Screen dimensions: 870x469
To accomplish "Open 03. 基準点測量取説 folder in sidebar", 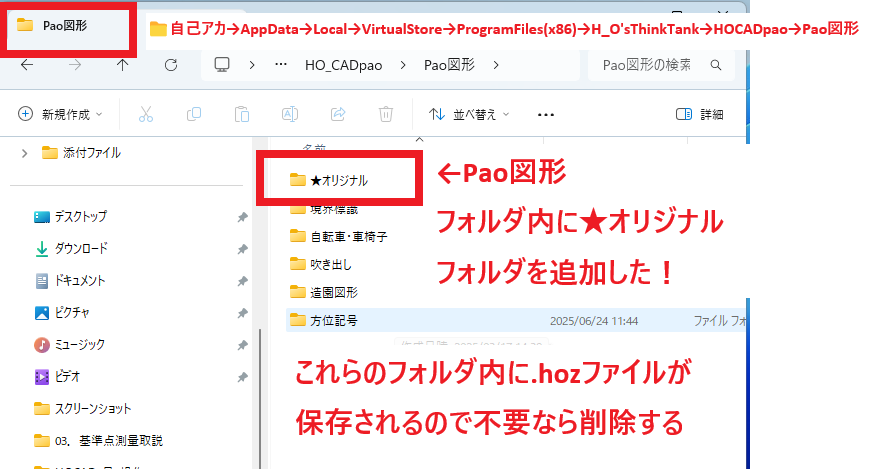I will 98,441.
